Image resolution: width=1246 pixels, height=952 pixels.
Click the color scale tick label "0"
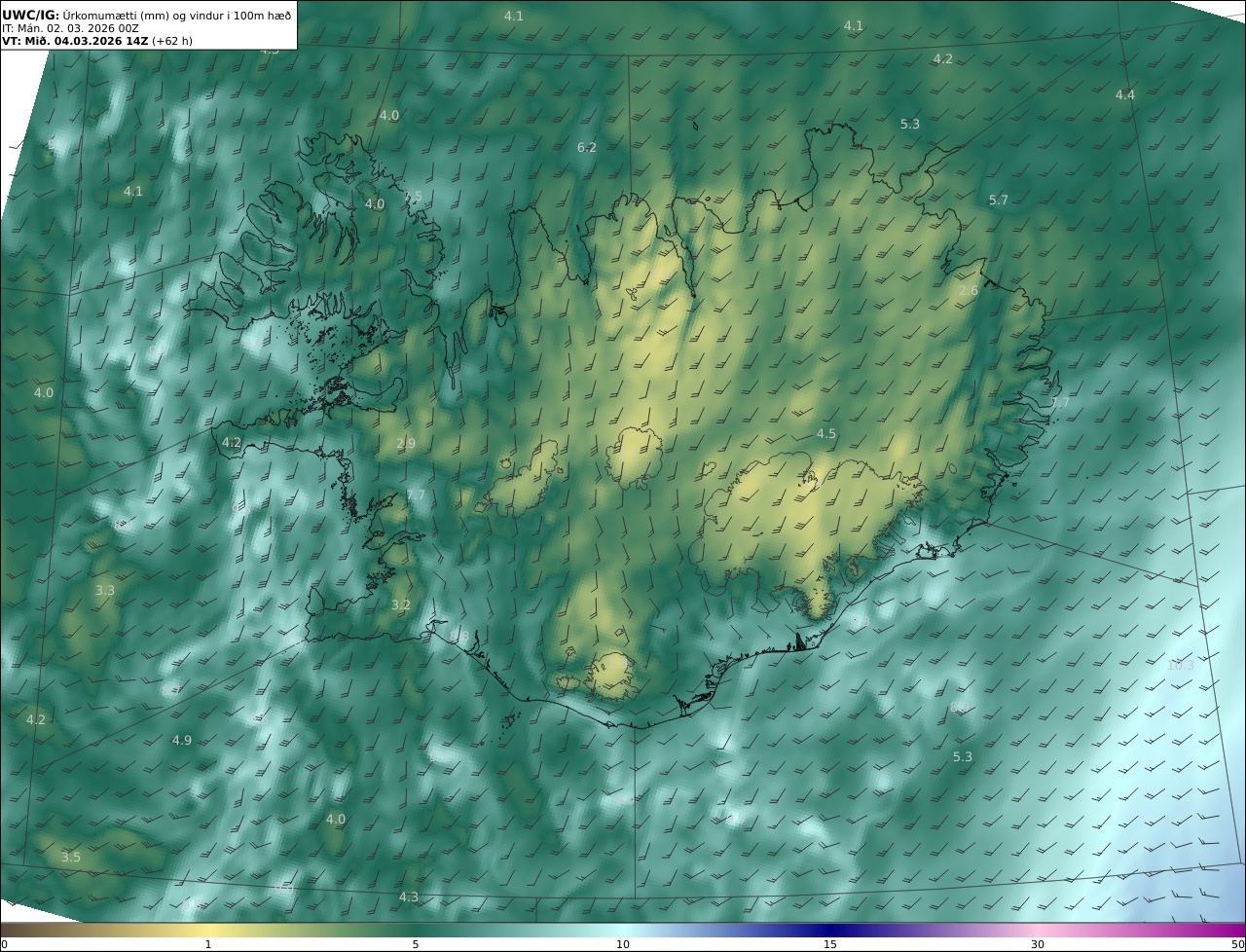pos(4,944)
